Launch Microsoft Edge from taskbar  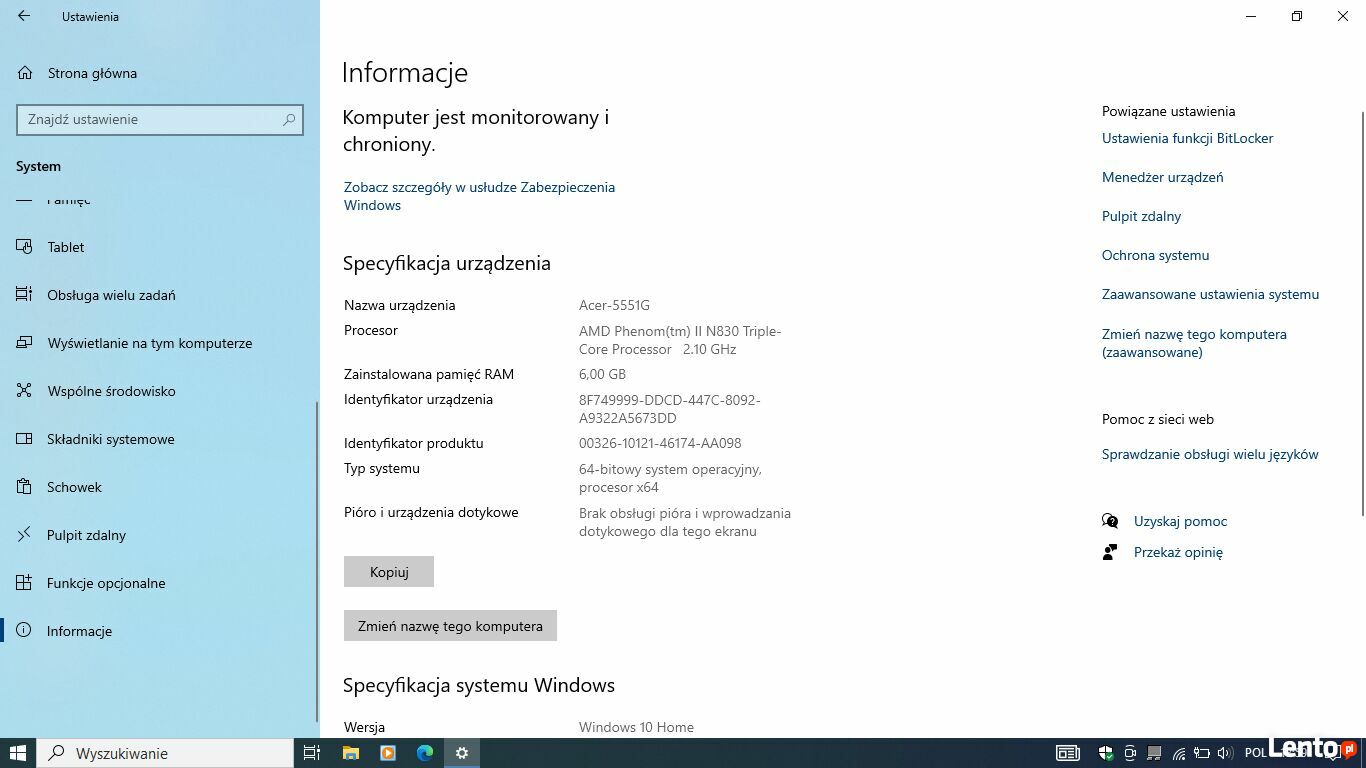[x=425, y=753]
